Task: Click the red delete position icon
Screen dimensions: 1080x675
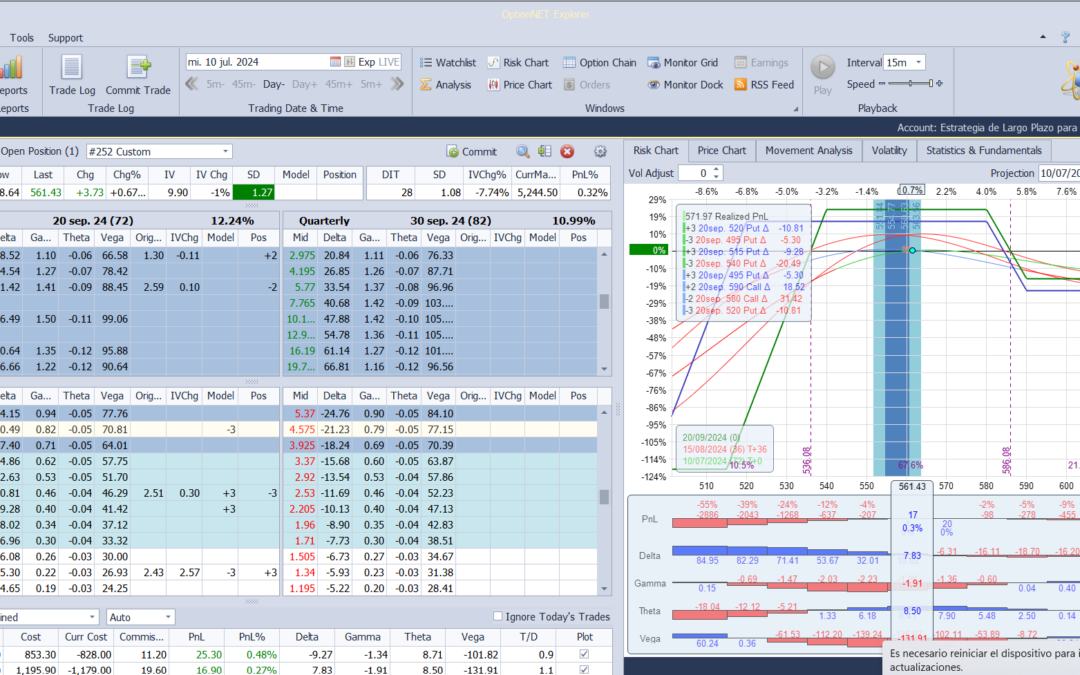Action: click(567, 152)
